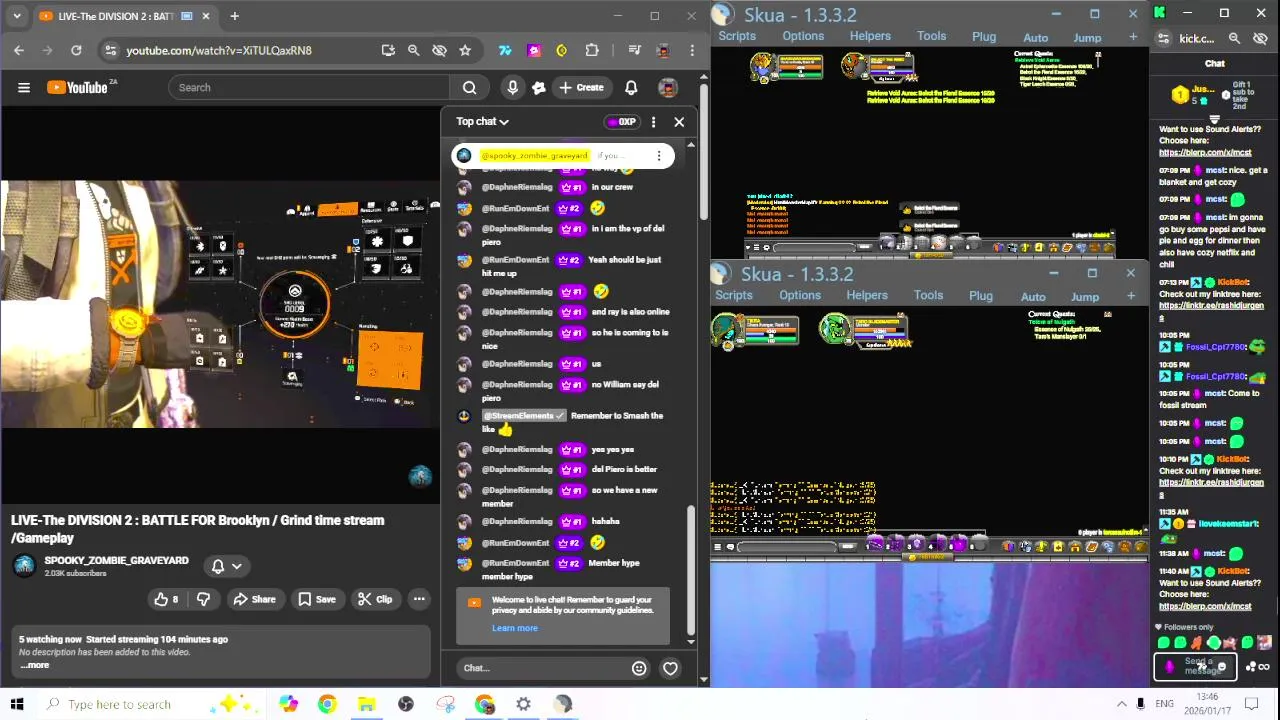Click the live chat scrollbar

point(690,572)
